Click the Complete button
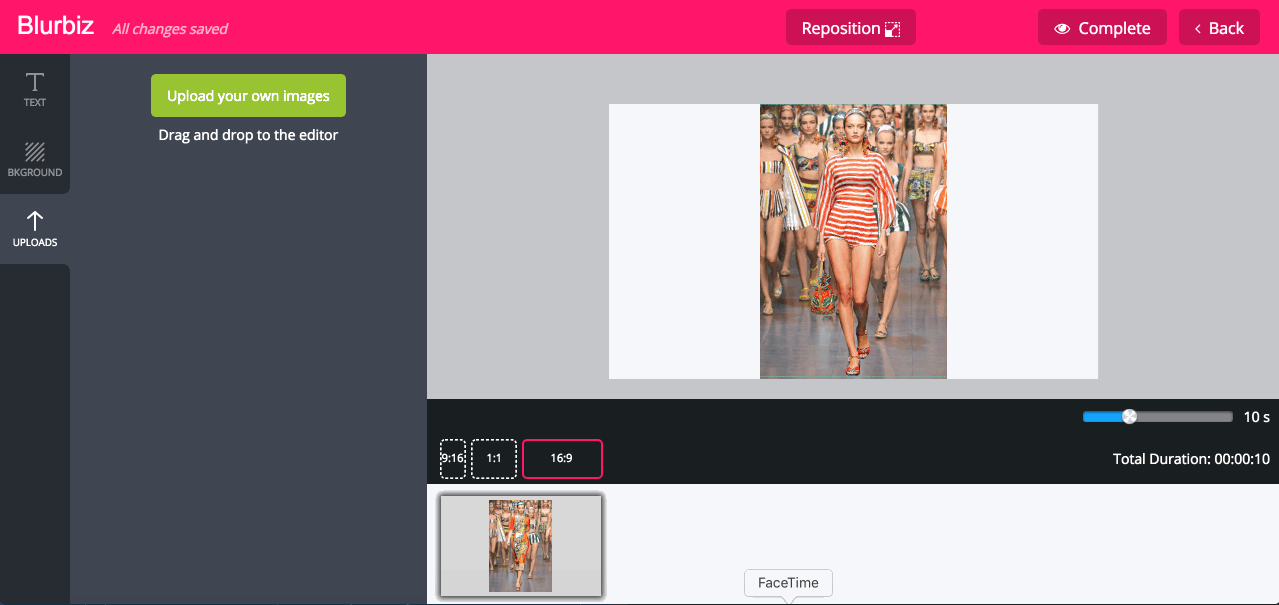The width and height of the screenshot is (1279, 605). coord(1102,28)
